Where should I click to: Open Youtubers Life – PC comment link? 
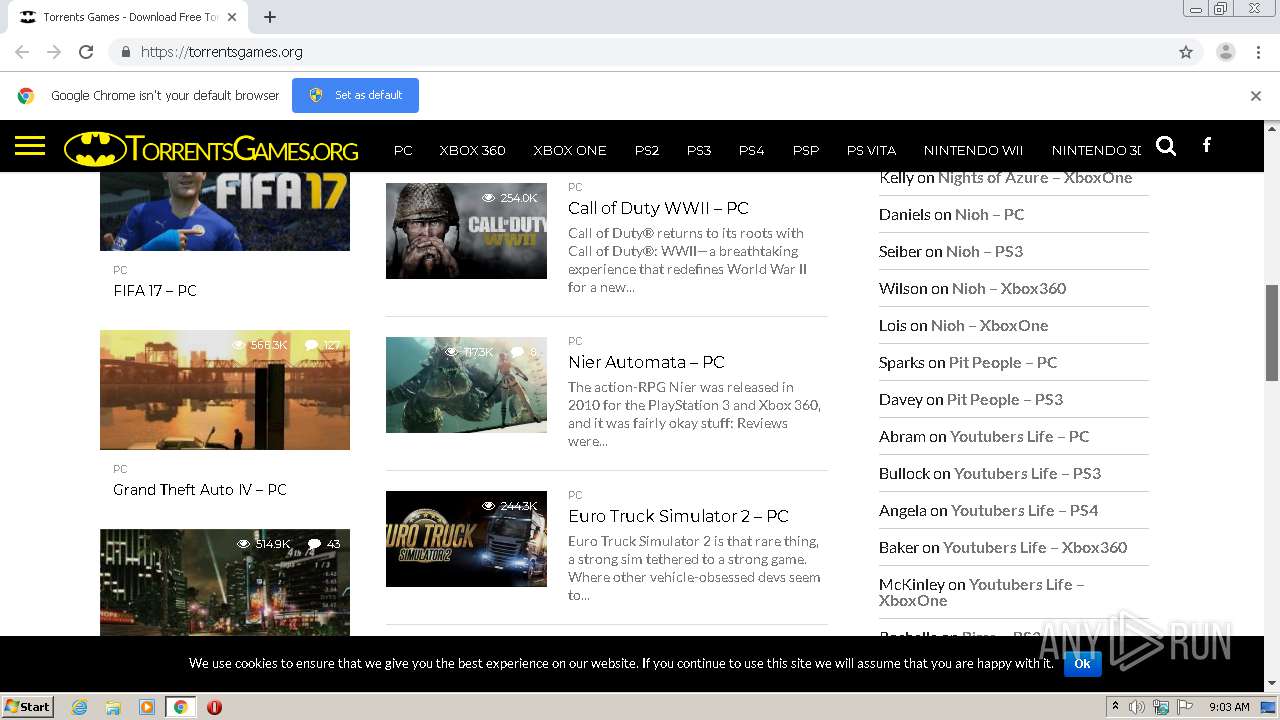pos(1020,436)
